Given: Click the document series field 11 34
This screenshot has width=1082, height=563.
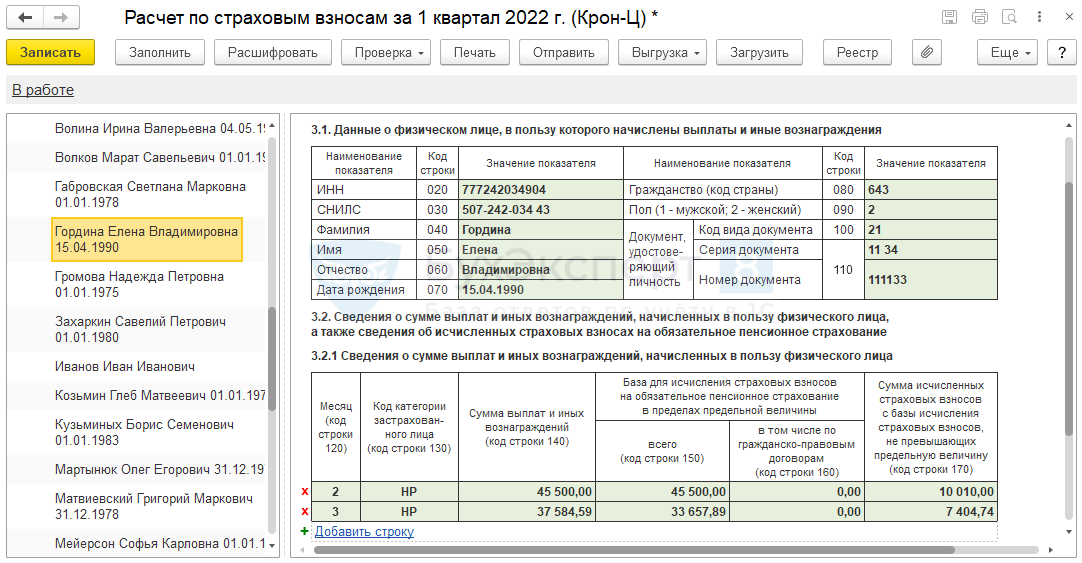Looking at the screenshot, I should point(931,250).
